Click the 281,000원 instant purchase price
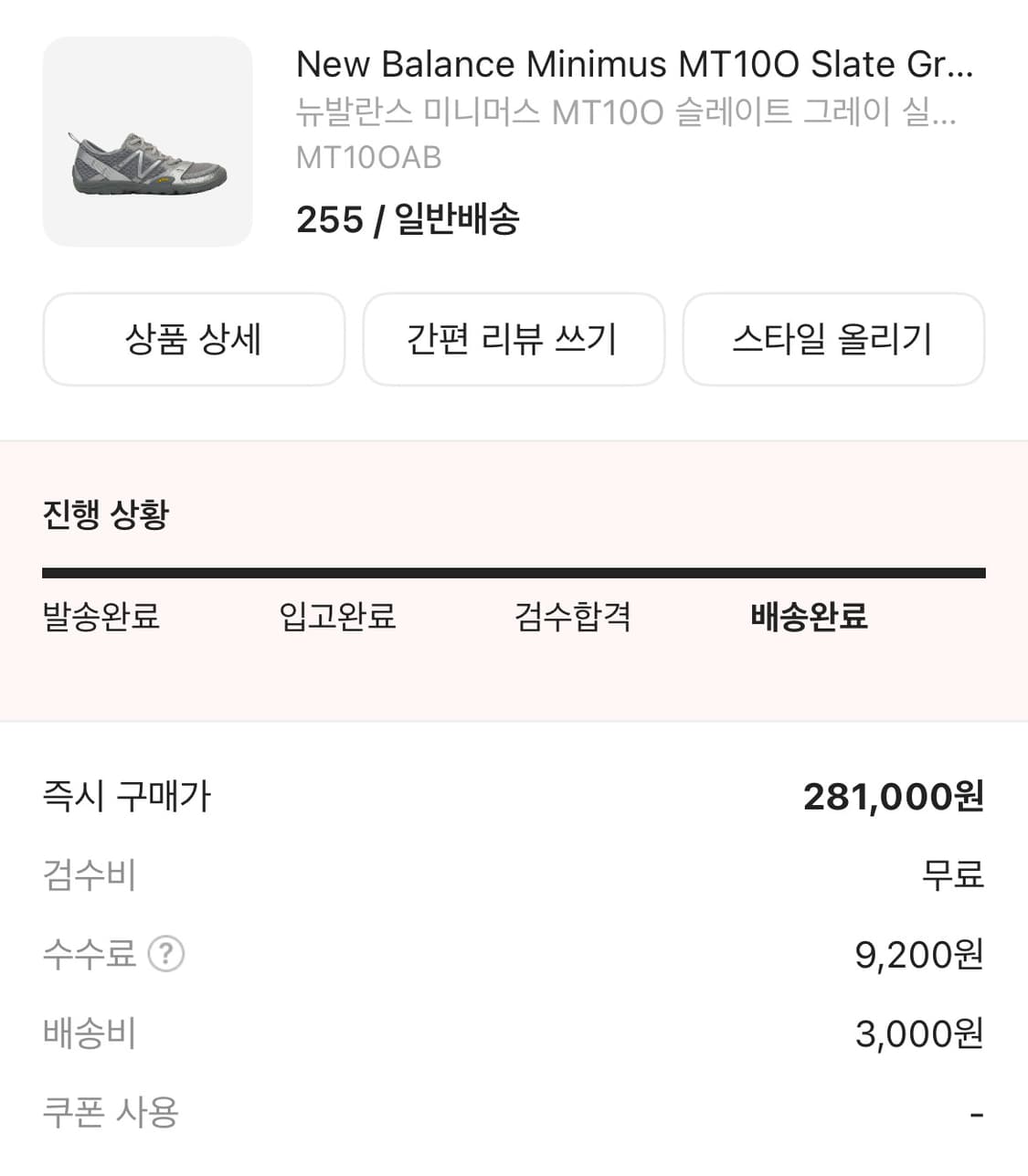Screen dimensions: 1028x1176 pos(893,797)
